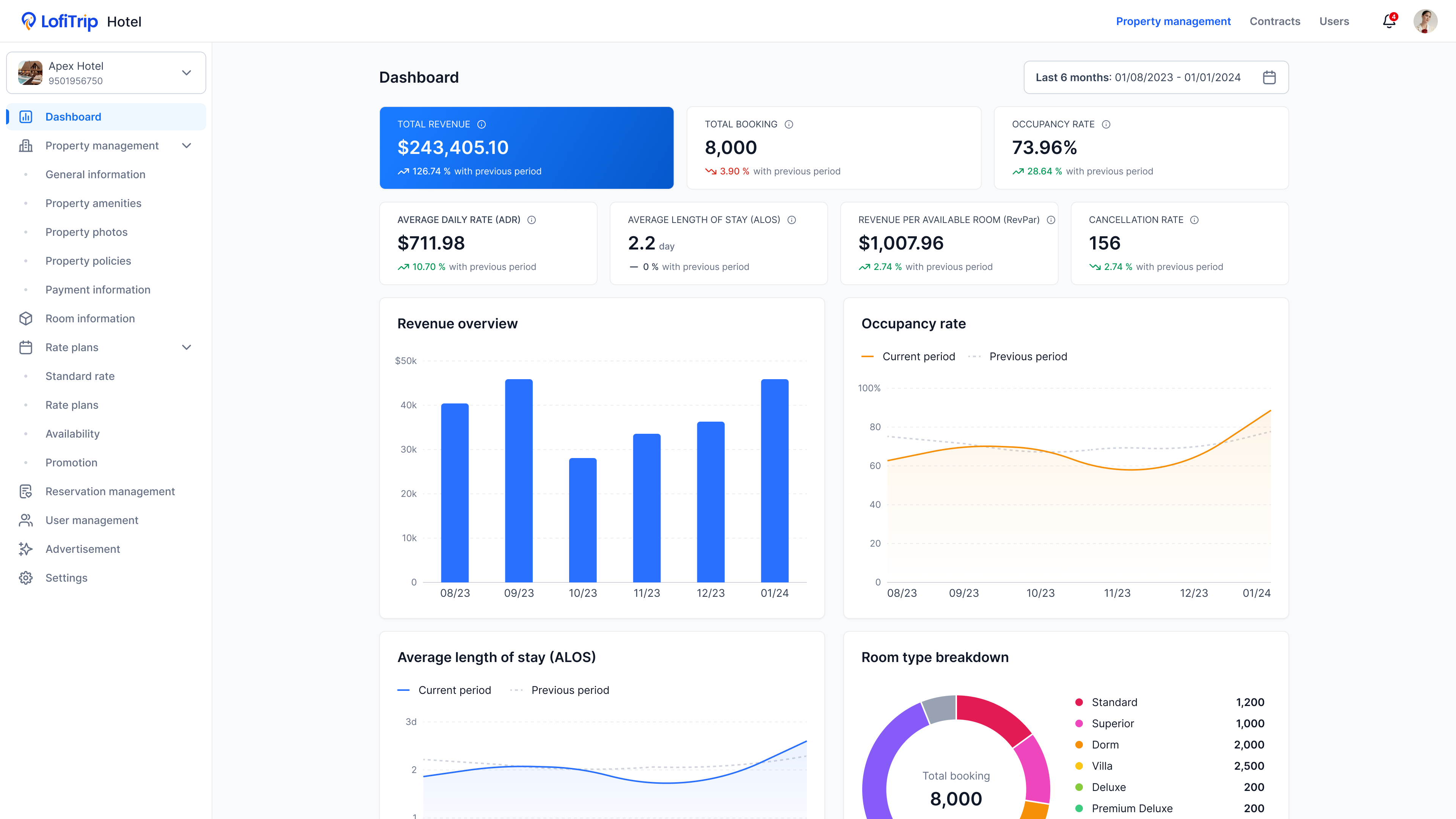This screenshot has width=1456, height=819.
Task: Open Reservation management label
Action: (x=110, y=492)
